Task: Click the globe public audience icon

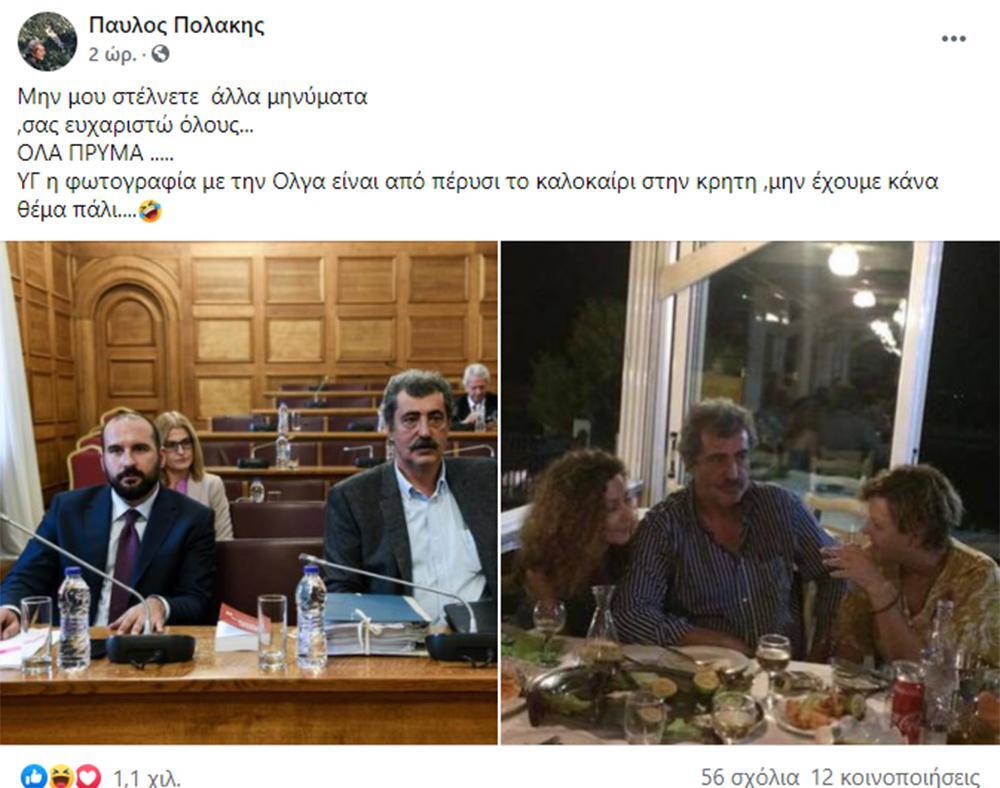Action: 160,55
